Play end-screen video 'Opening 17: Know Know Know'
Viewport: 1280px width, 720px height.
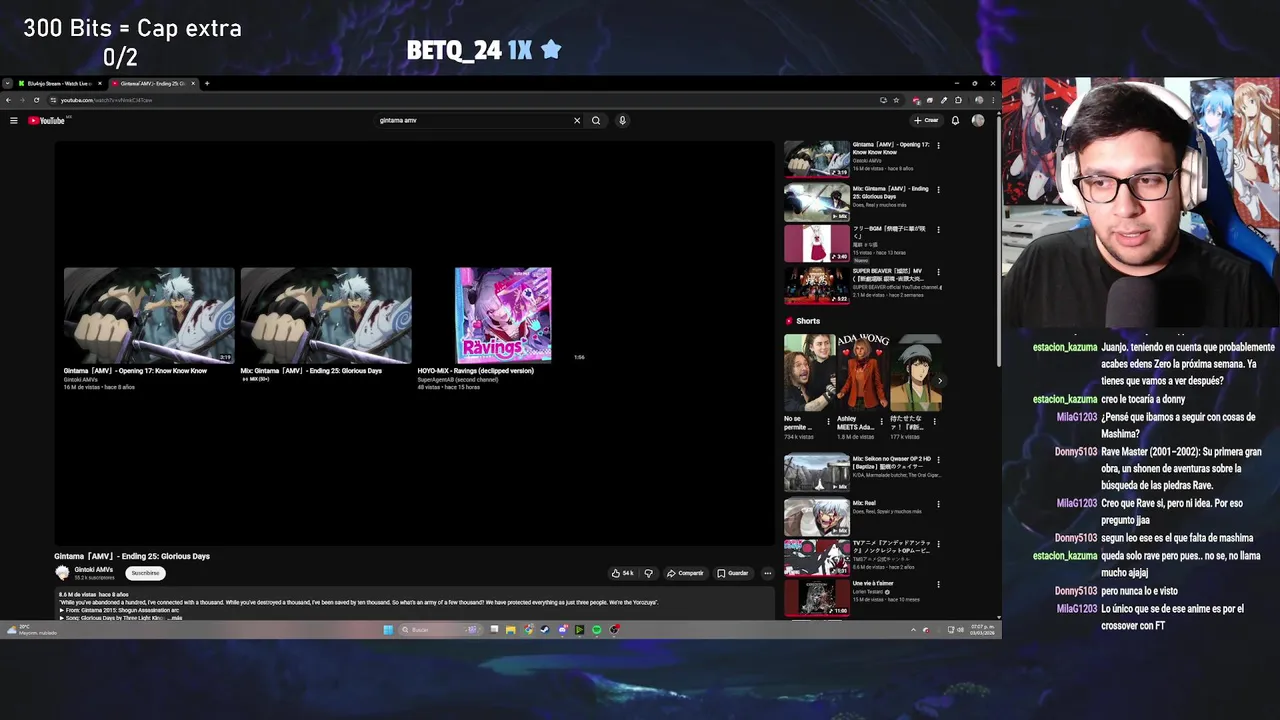tap(149, 315)
